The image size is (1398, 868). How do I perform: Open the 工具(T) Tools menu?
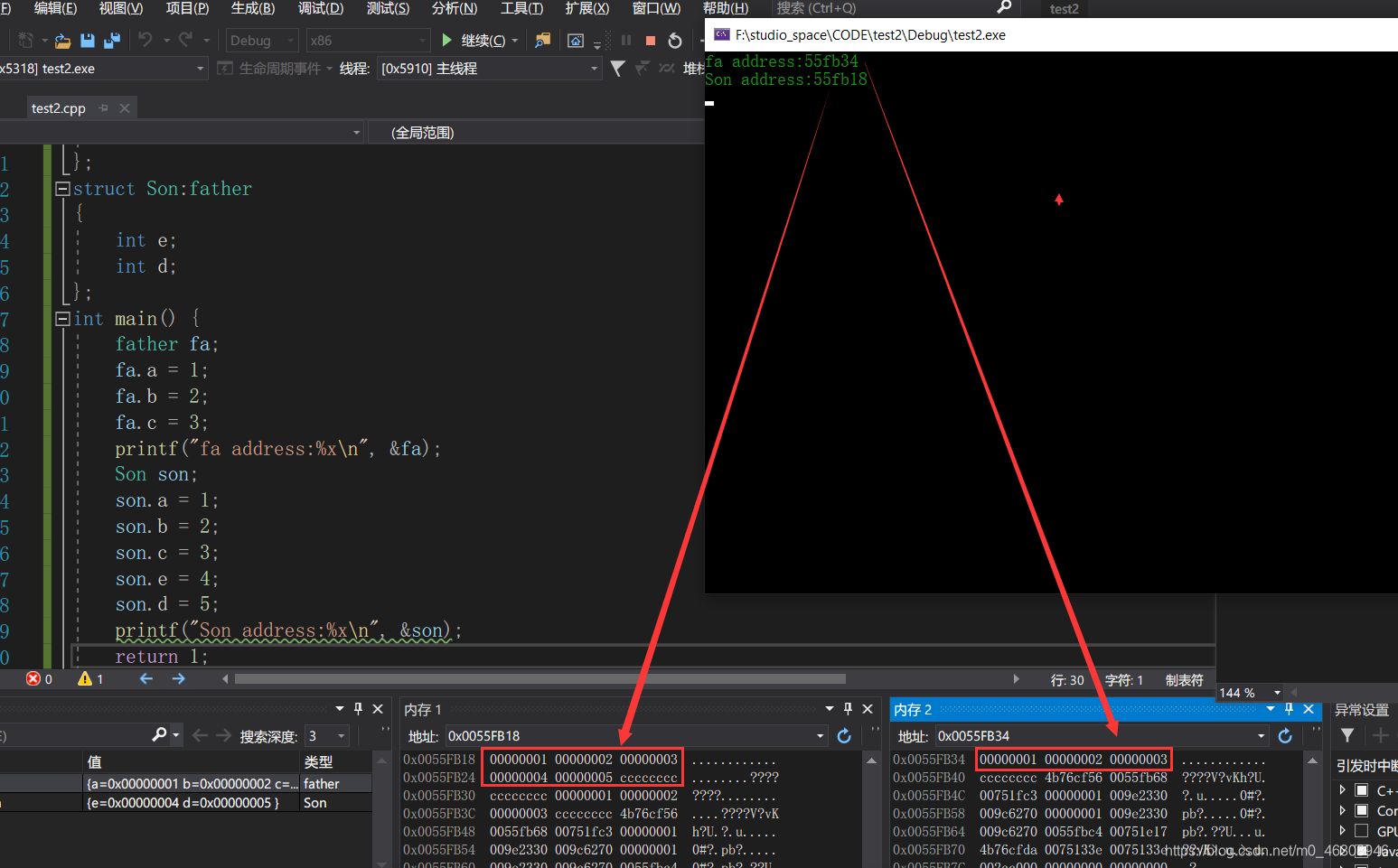(522, 8)
